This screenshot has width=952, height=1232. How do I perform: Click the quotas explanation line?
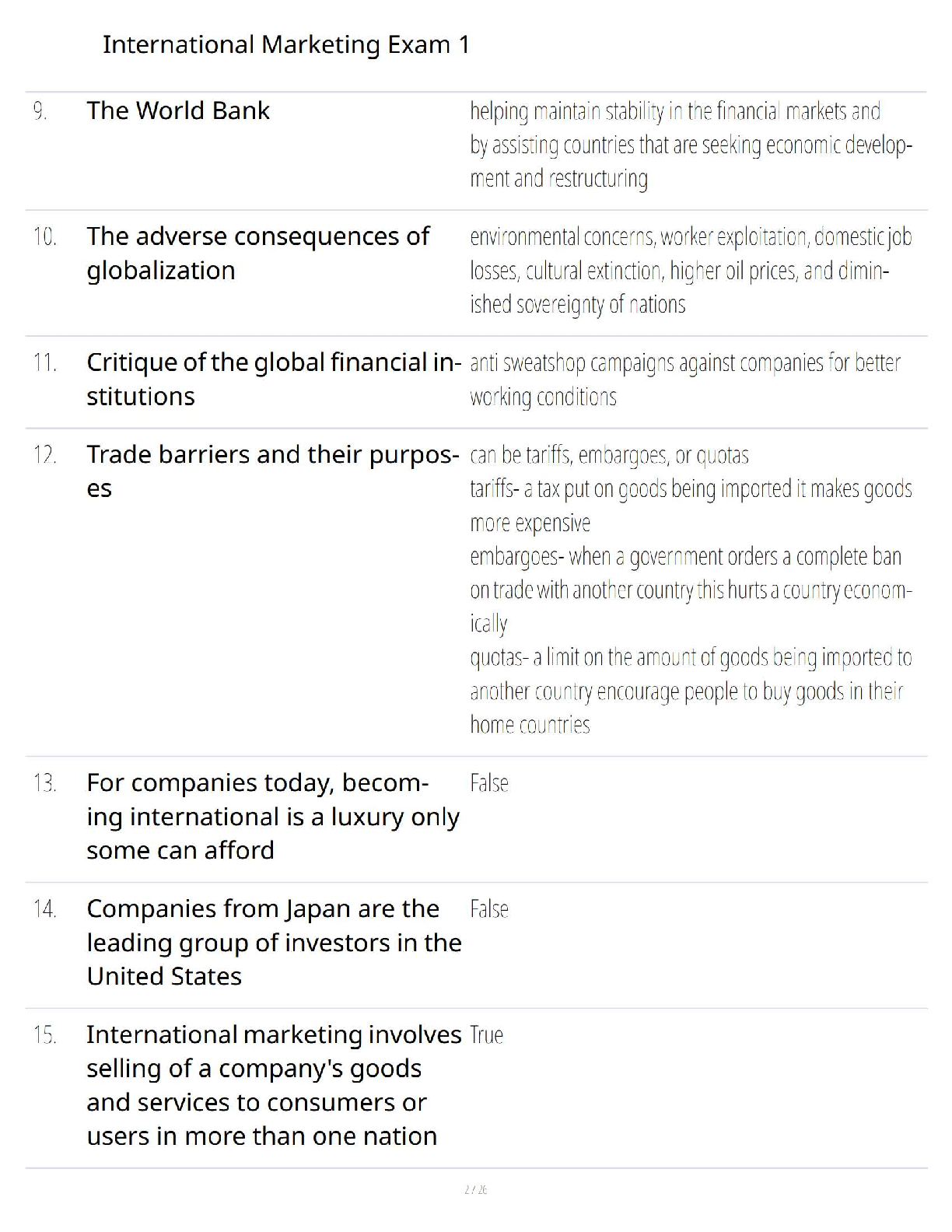(690, 691)
